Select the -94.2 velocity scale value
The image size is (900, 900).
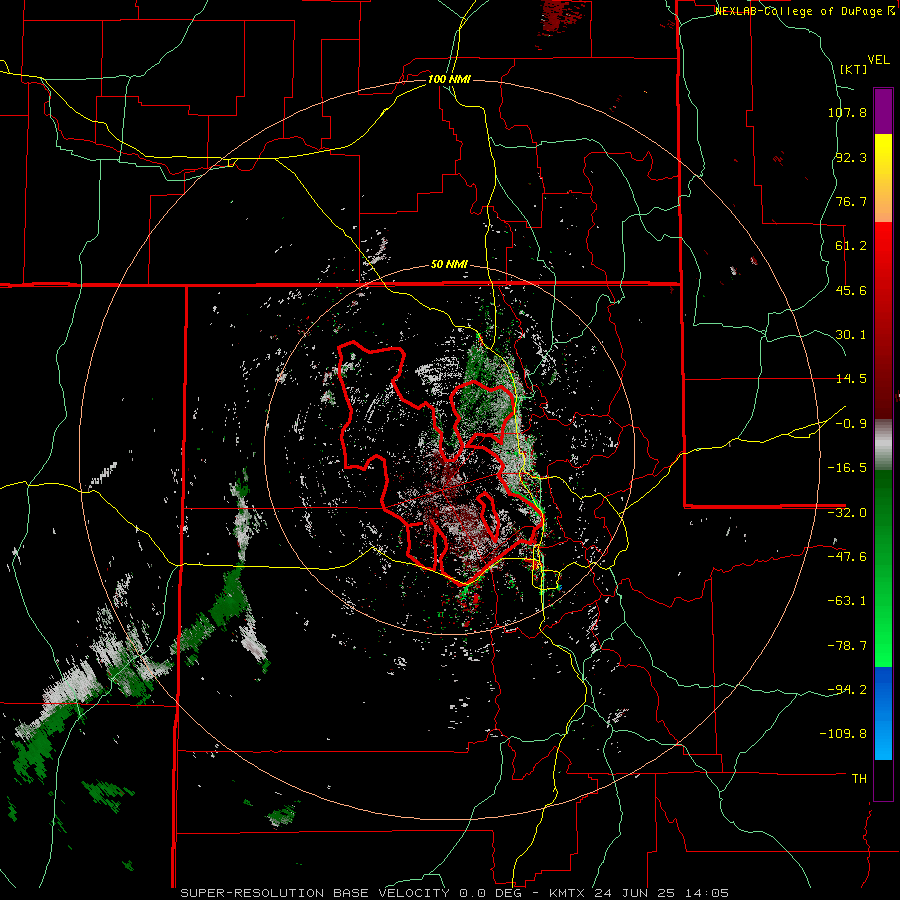(847, 689)
